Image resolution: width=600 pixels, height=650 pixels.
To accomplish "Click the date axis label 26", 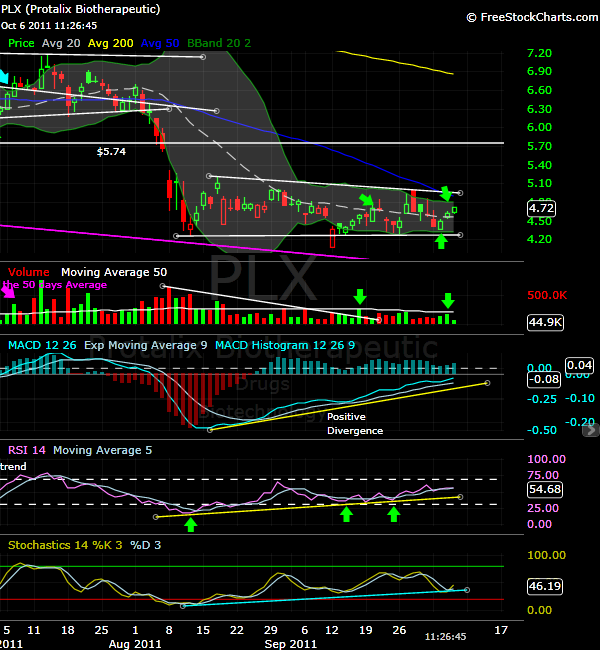I will click(x=399, y=631).
